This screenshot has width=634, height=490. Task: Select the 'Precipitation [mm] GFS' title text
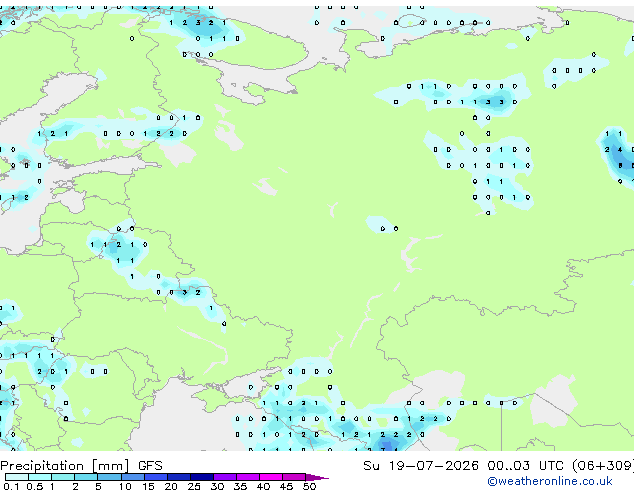[81, 466]
